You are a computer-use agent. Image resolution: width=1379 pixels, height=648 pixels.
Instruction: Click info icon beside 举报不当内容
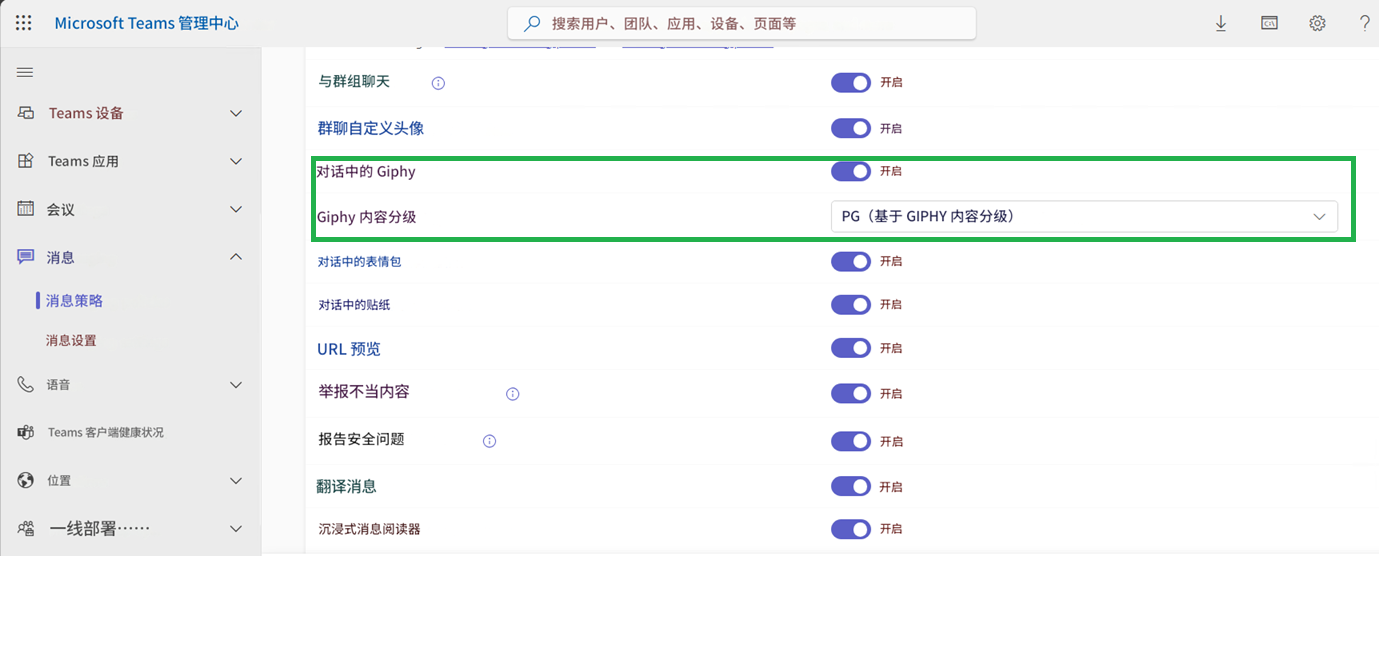[513, 394]
